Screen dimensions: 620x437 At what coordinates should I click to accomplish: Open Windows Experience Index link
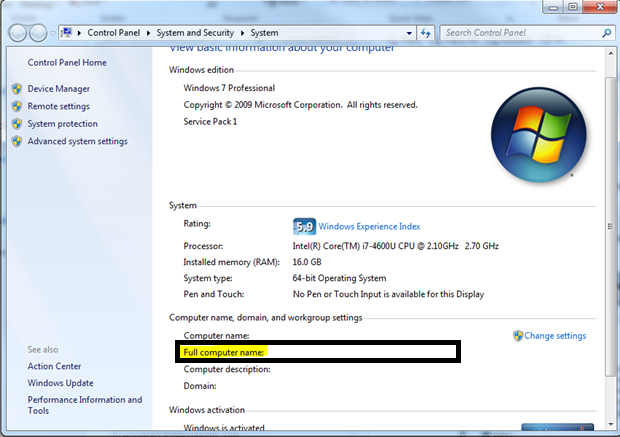click(369, 227)
